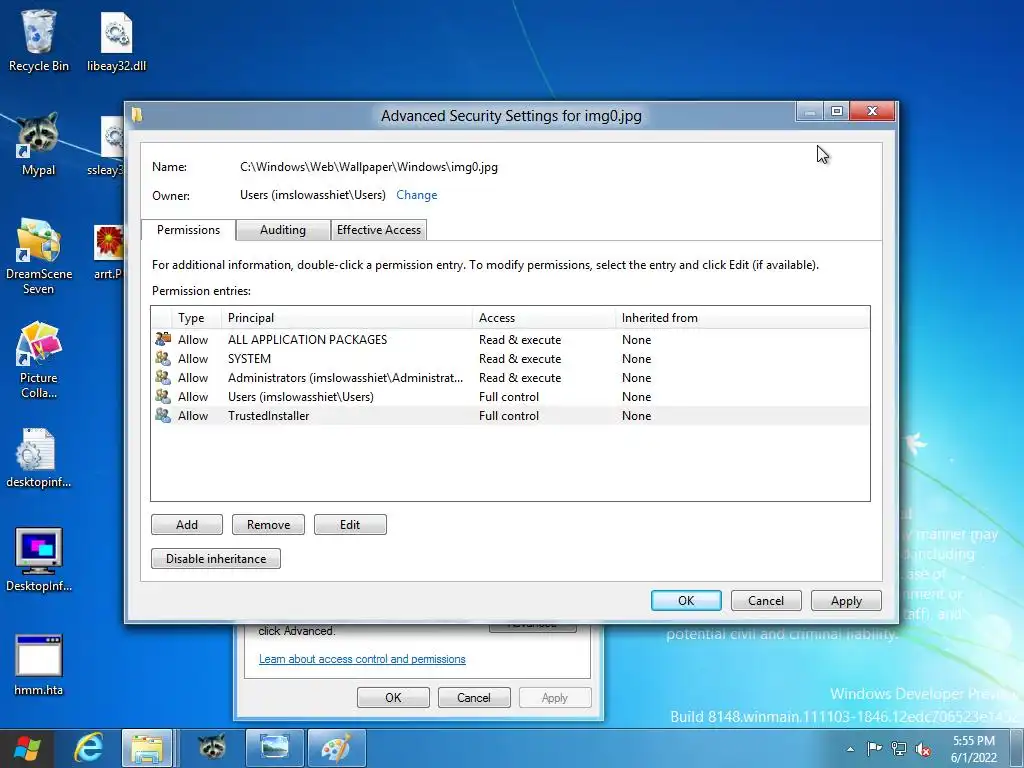Viewport: 1024px width, 768px height.
Task: Cancel the Advanced Security Settings dialog
Action: click(x=766, y=600)
